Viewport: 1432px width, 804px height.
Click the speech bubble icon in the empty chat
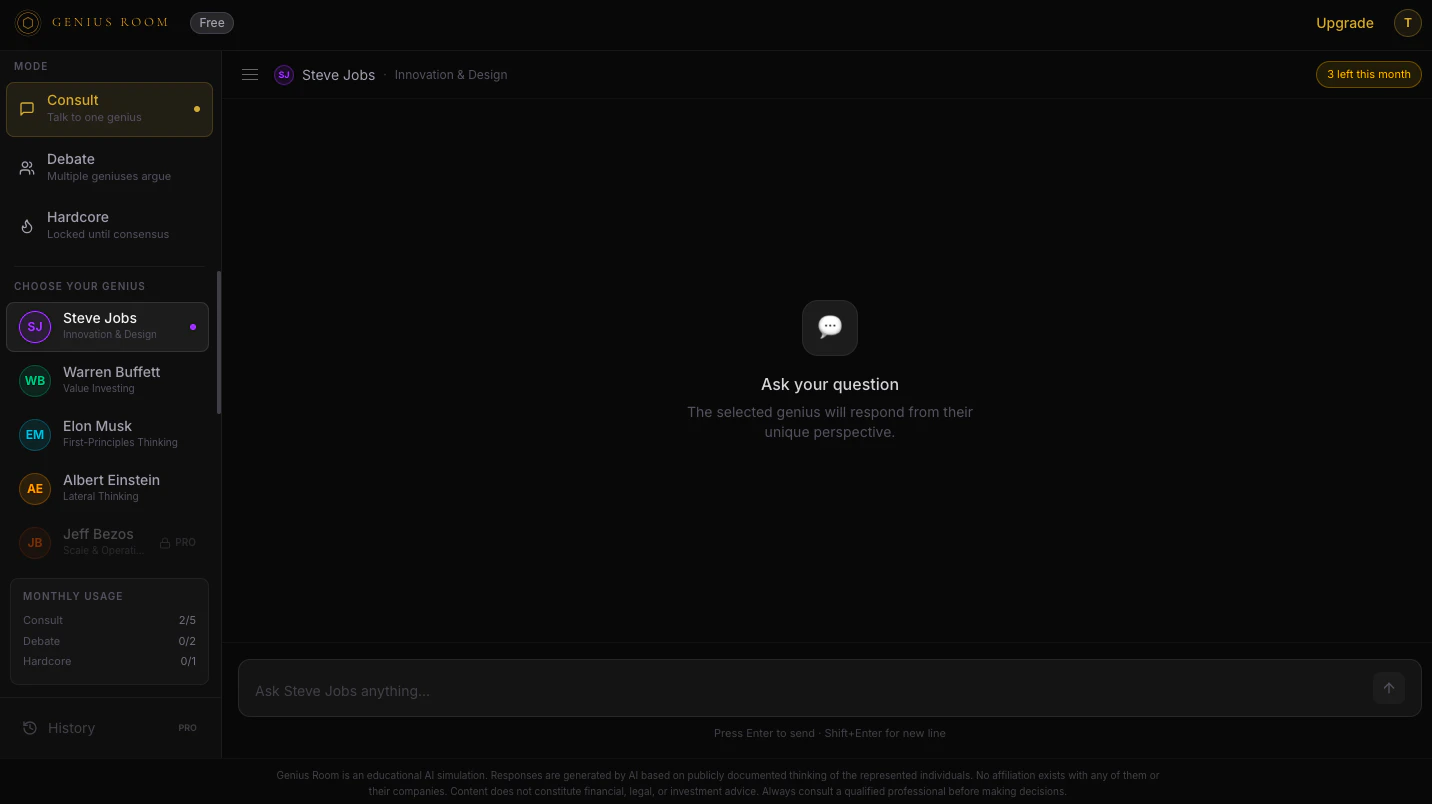(830, 328)
